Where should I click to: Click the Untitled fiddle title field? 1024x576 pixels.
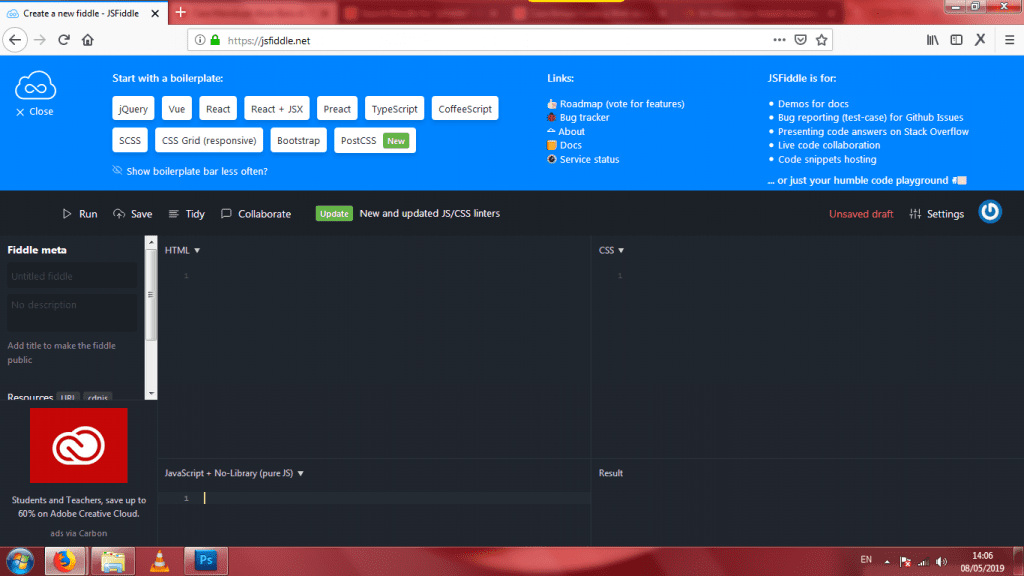72,276
